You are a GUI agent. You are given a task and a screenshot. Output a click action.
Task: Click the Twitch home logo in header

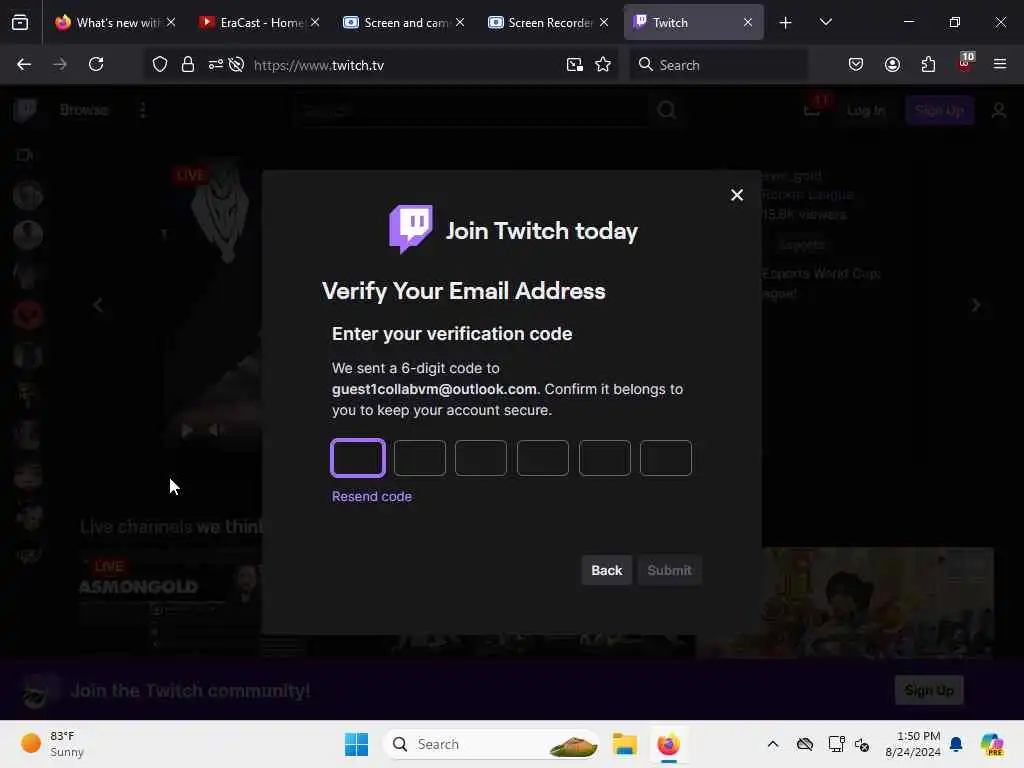coord(25,110)
